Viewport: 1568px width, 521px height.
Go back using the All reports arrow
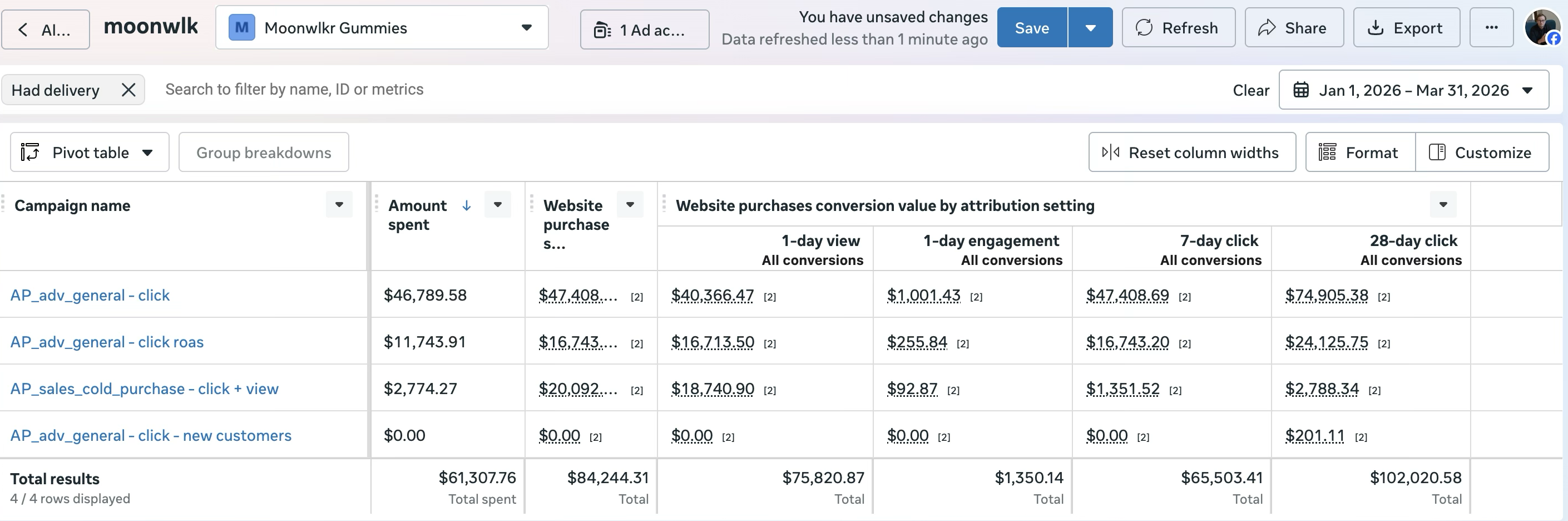[x=45, y=30]
